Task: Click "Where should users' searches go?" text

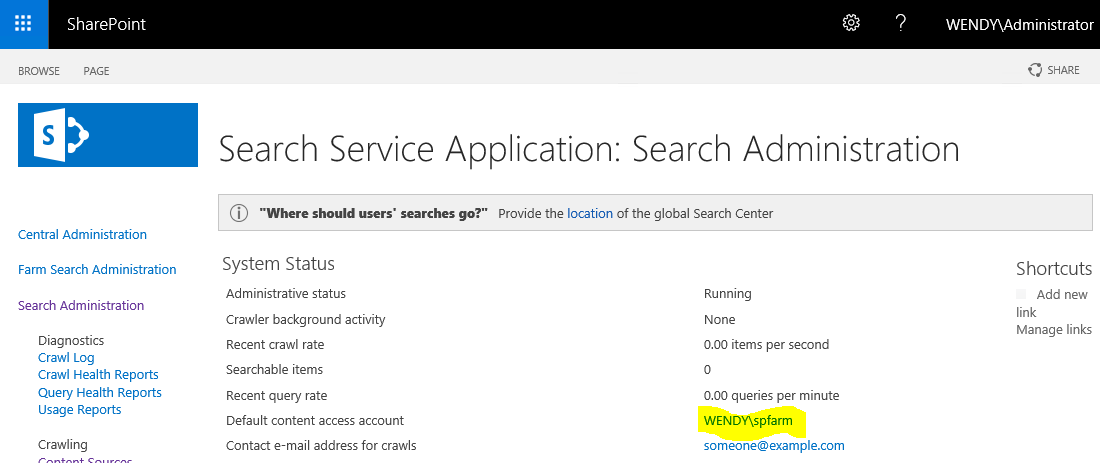Action: [373, 213]
